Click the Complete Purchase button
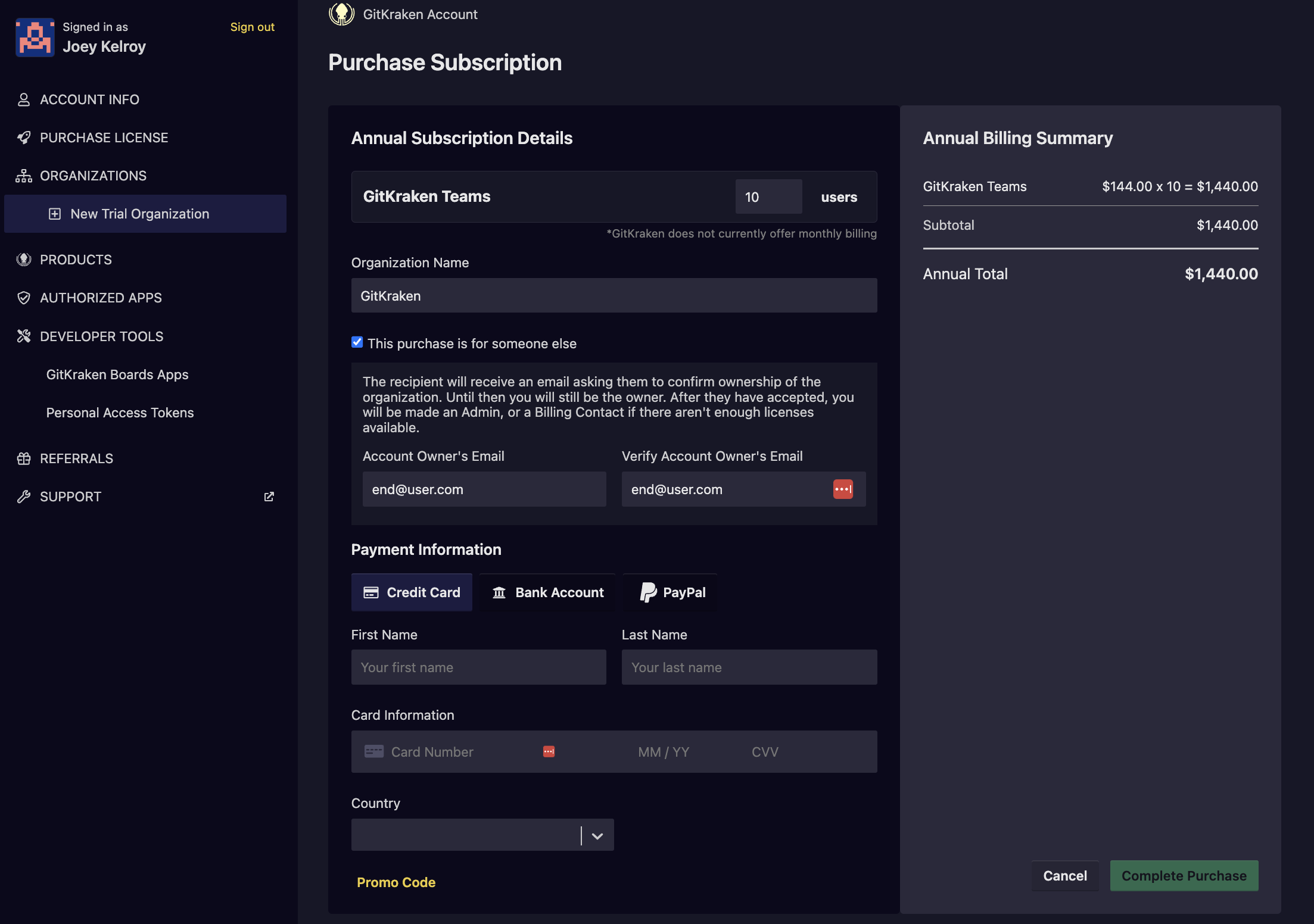1314x924 pixels. pos(1184,876)
